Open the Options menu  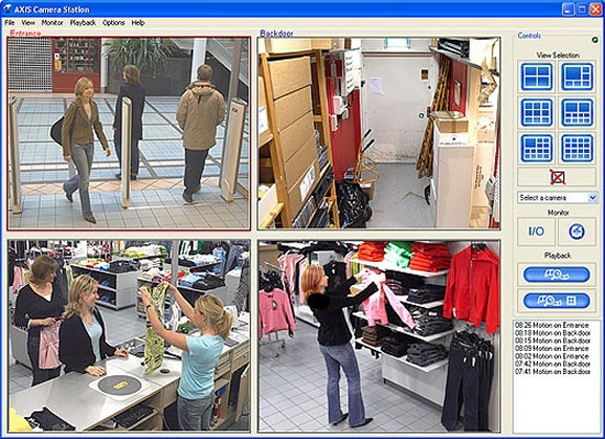113,22
